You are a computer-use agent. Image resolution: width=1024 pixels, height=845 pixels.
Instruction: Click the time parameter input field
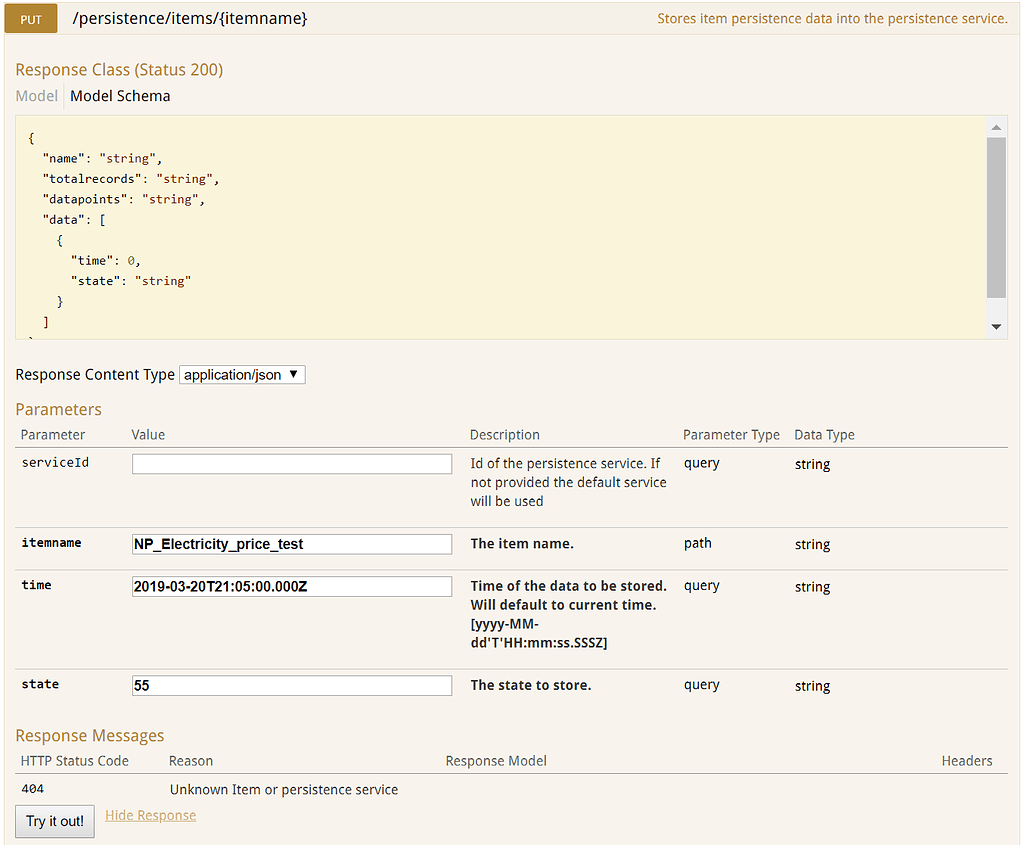[291, 586]
